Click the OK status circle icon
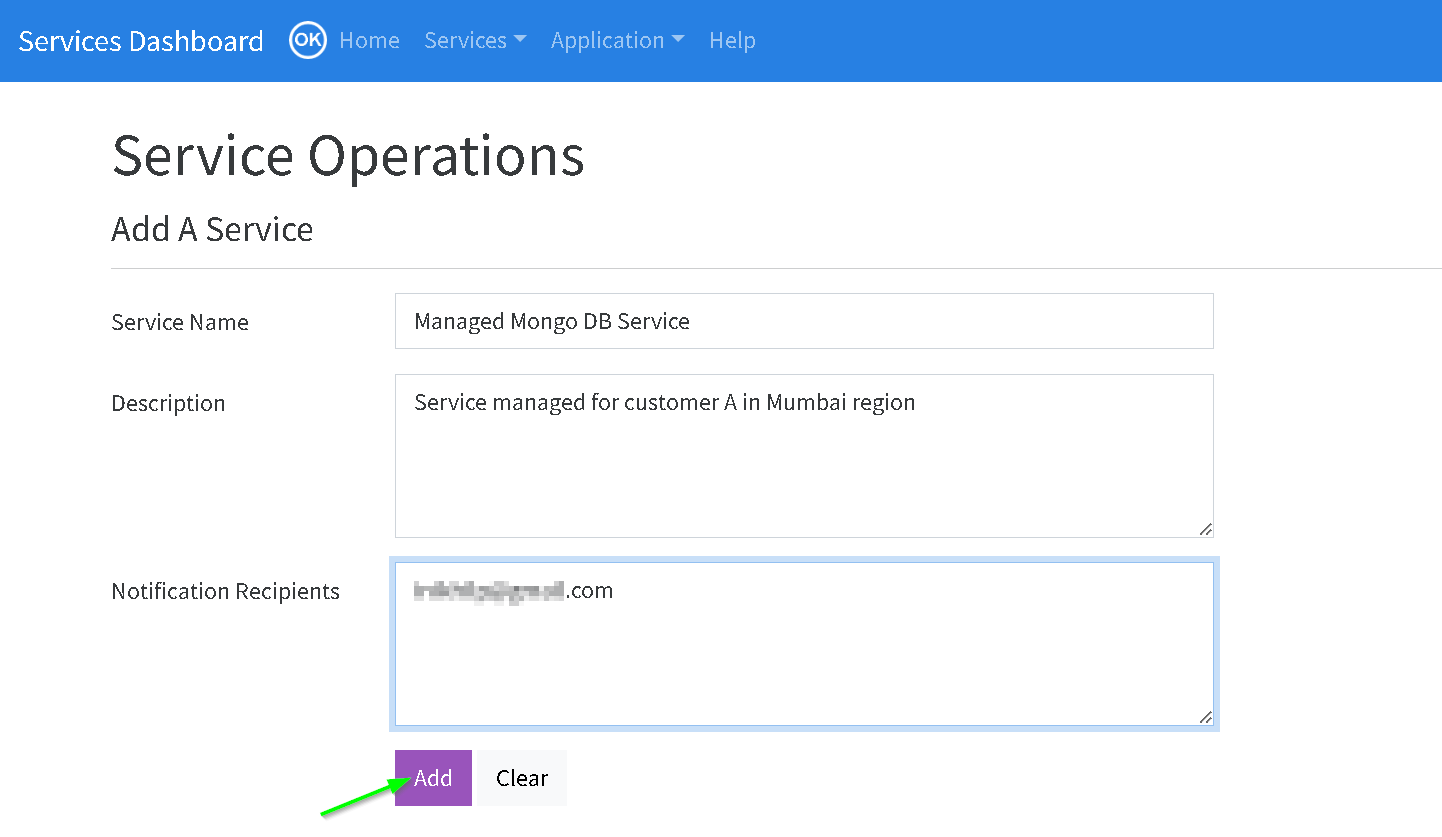 (x=308, y=41)
